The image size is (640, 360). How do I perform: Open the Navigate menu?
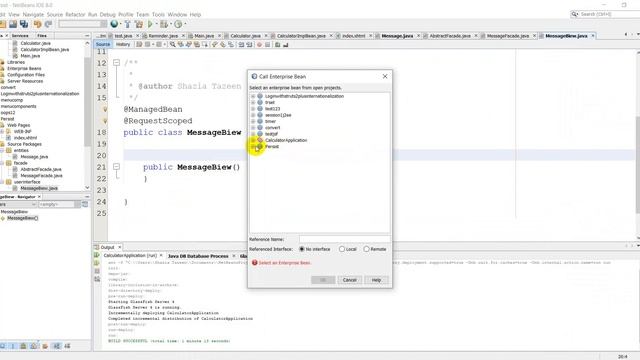pyautogui.click(x=33, y=15)
